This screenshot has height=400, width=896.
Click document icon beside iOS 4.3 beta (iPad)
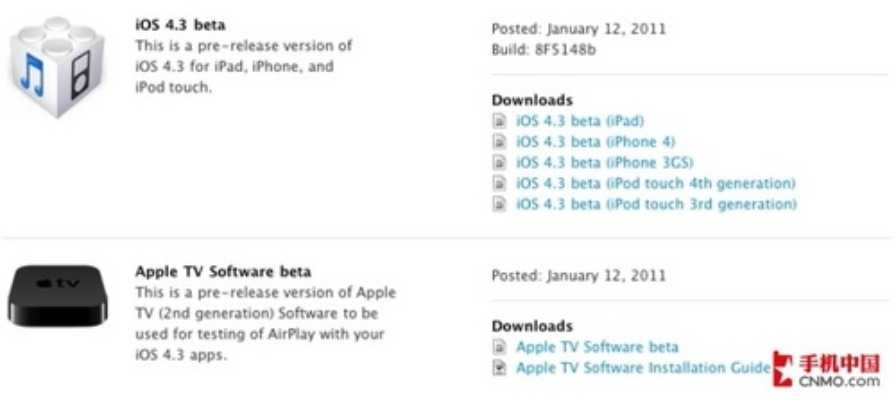pos(500,121)
